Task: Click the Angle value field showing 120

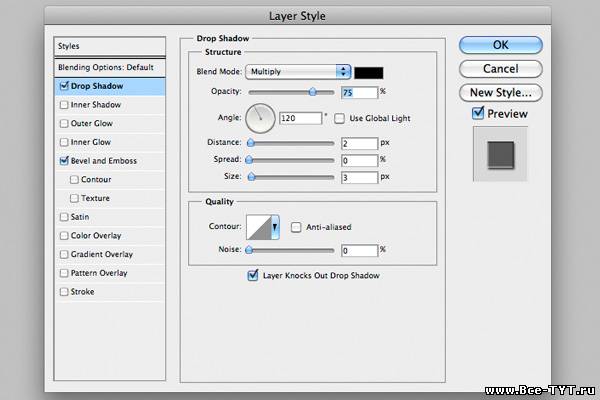Action: (301, 118)
